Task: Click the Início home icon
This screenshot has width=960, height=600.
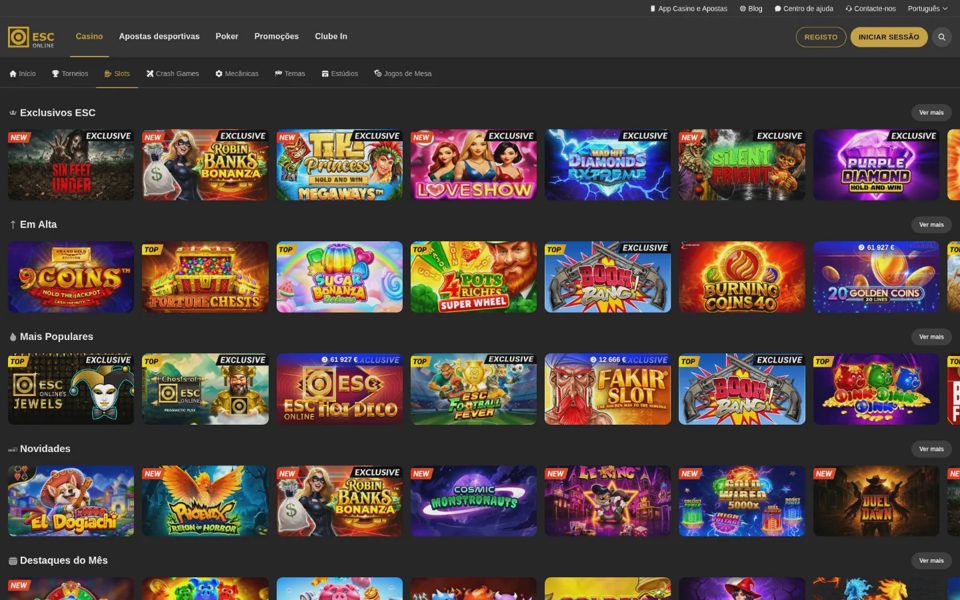Action: (13, 73)
